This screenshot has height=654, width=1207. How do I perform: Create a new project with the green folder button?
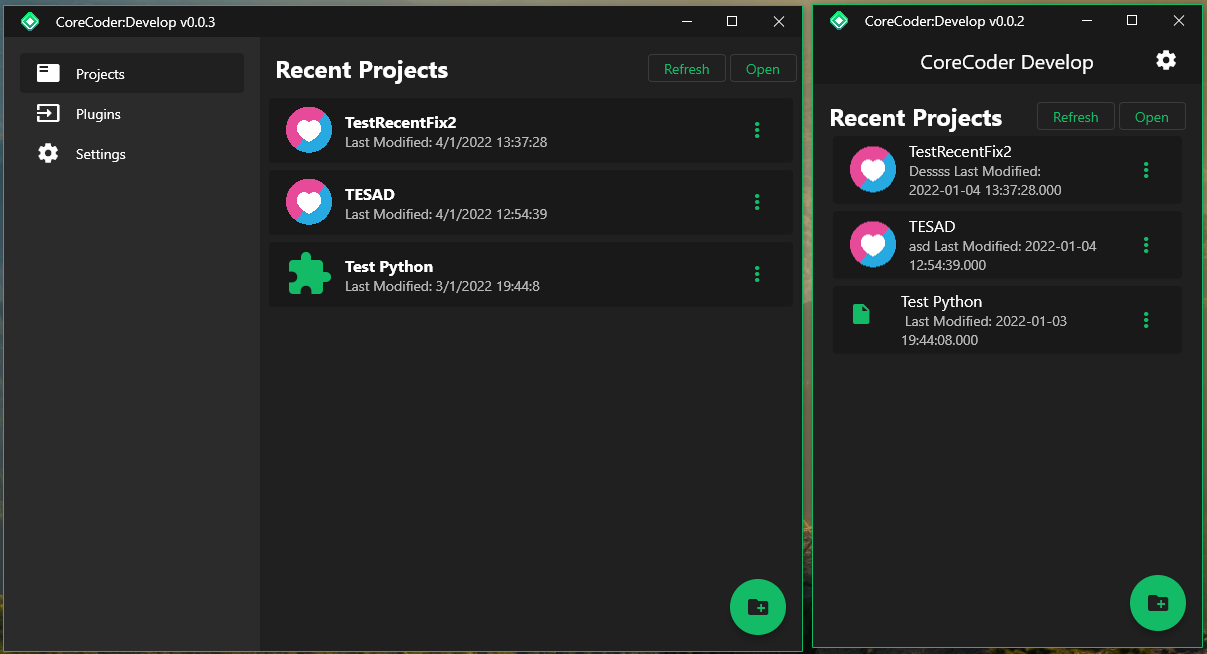pos(757,607)
